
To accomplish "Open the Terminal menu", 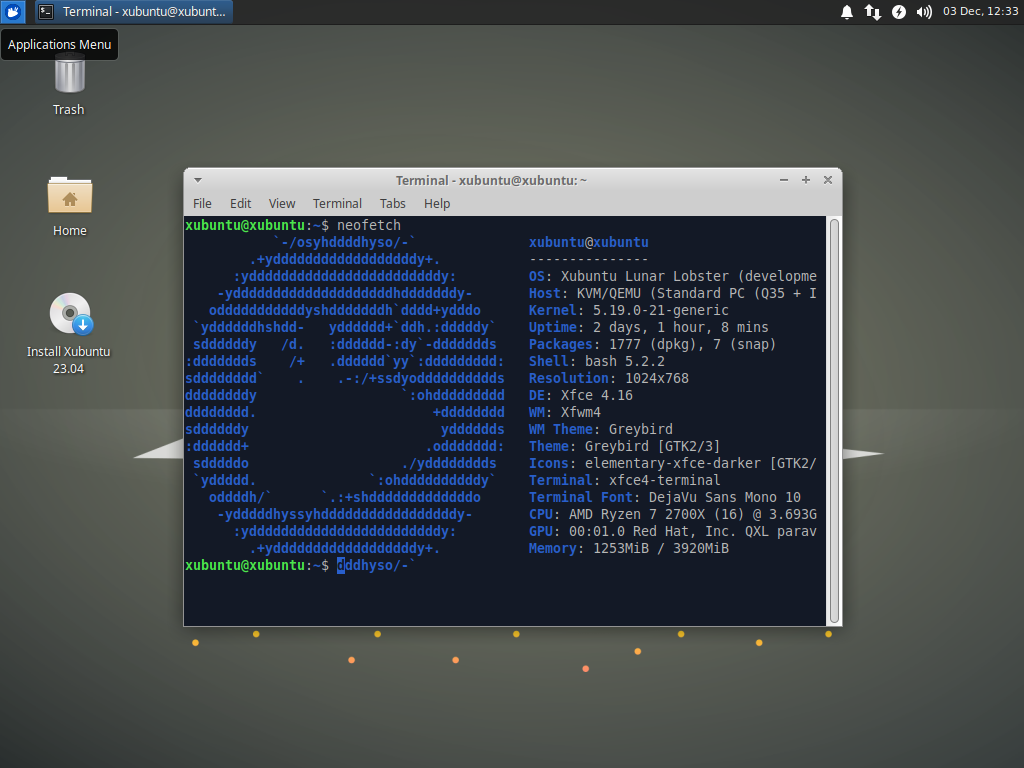I will pyautogui.click(x=337, y=203).
